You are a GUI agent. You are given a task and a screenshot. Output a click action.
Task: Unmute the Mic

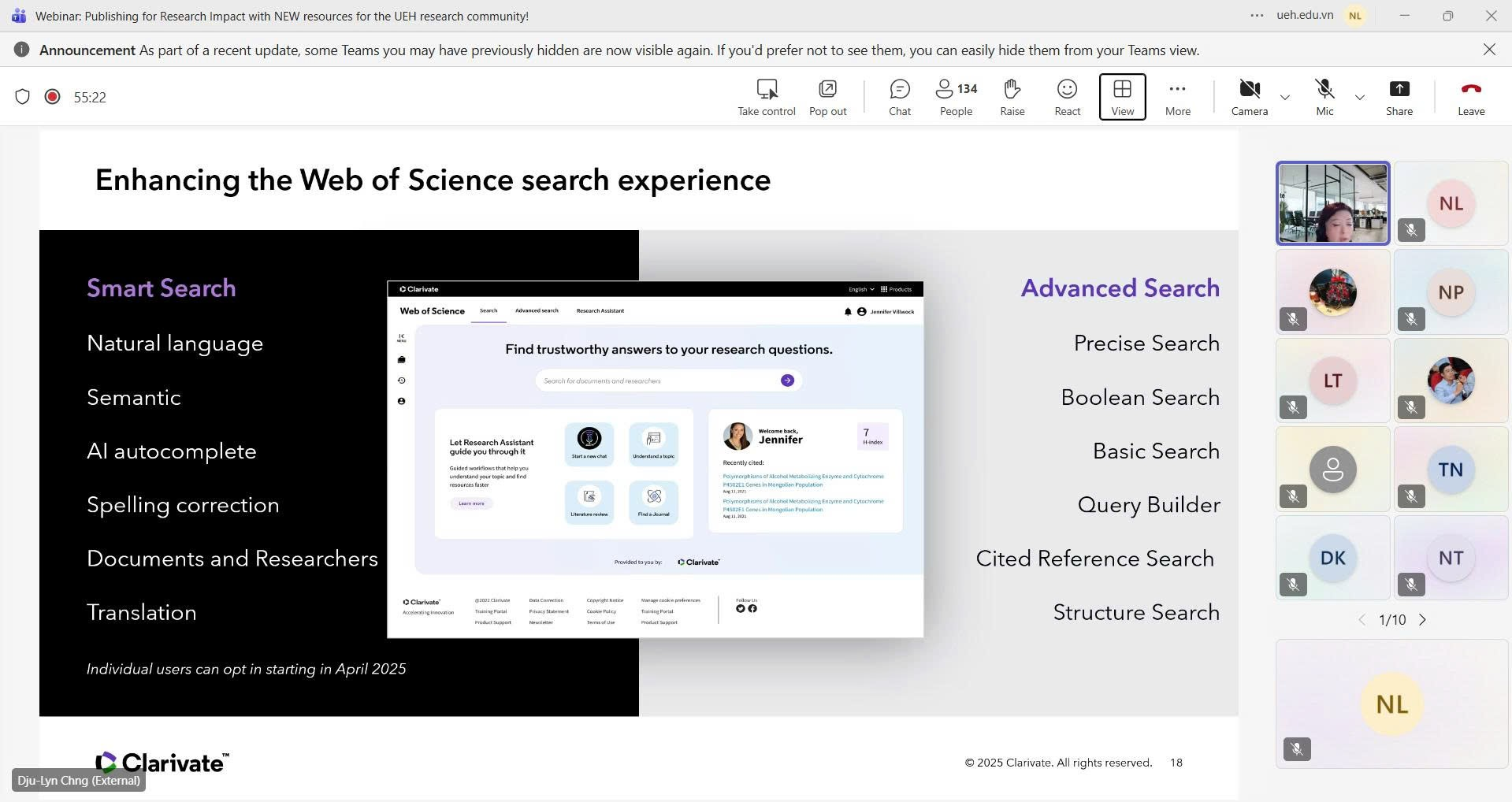(x=1324, y=97)
